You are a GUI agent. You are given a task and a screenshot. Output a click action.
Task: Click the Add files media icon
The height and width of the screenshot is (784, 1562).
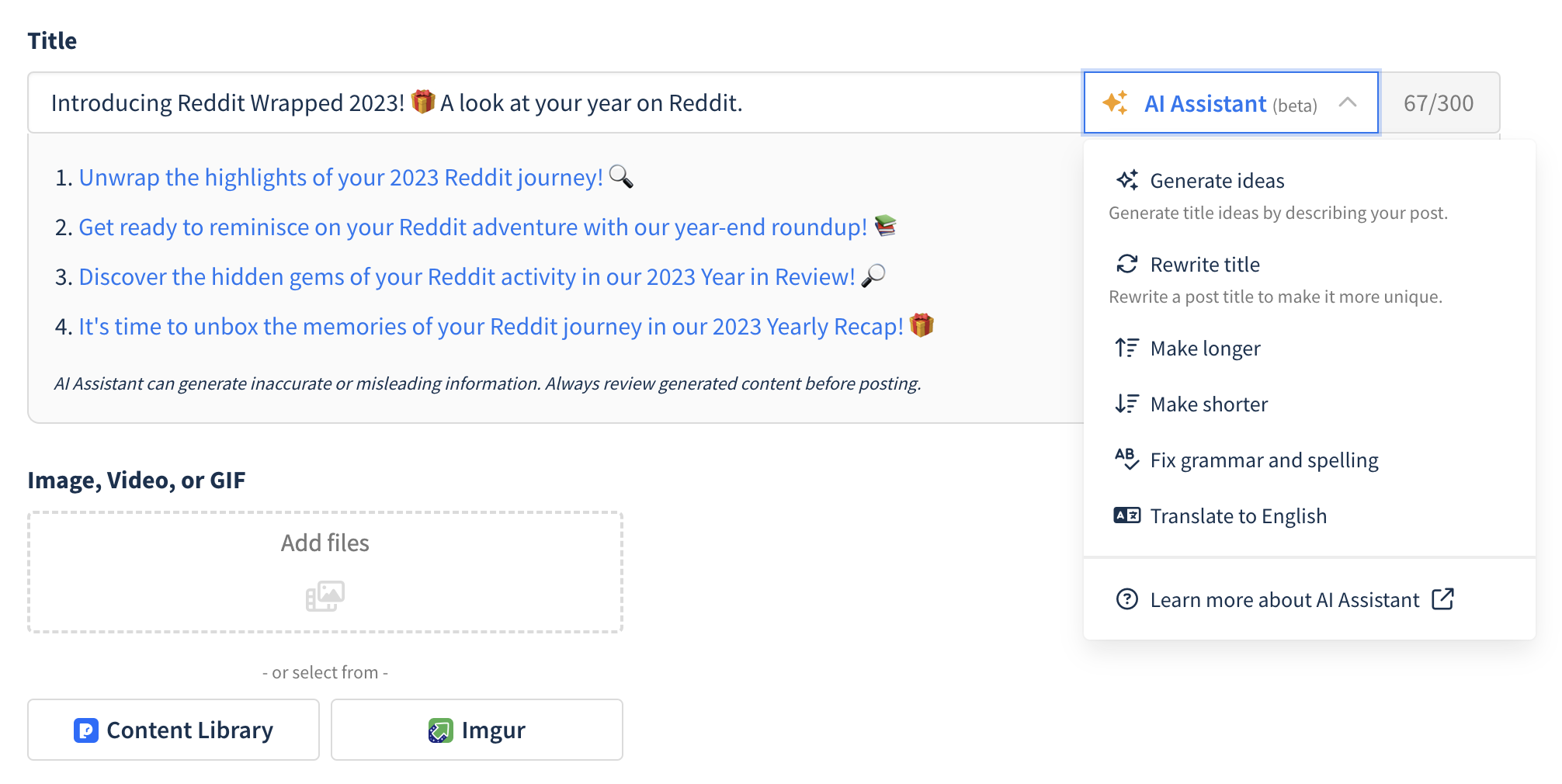click(x=325, y=596)
